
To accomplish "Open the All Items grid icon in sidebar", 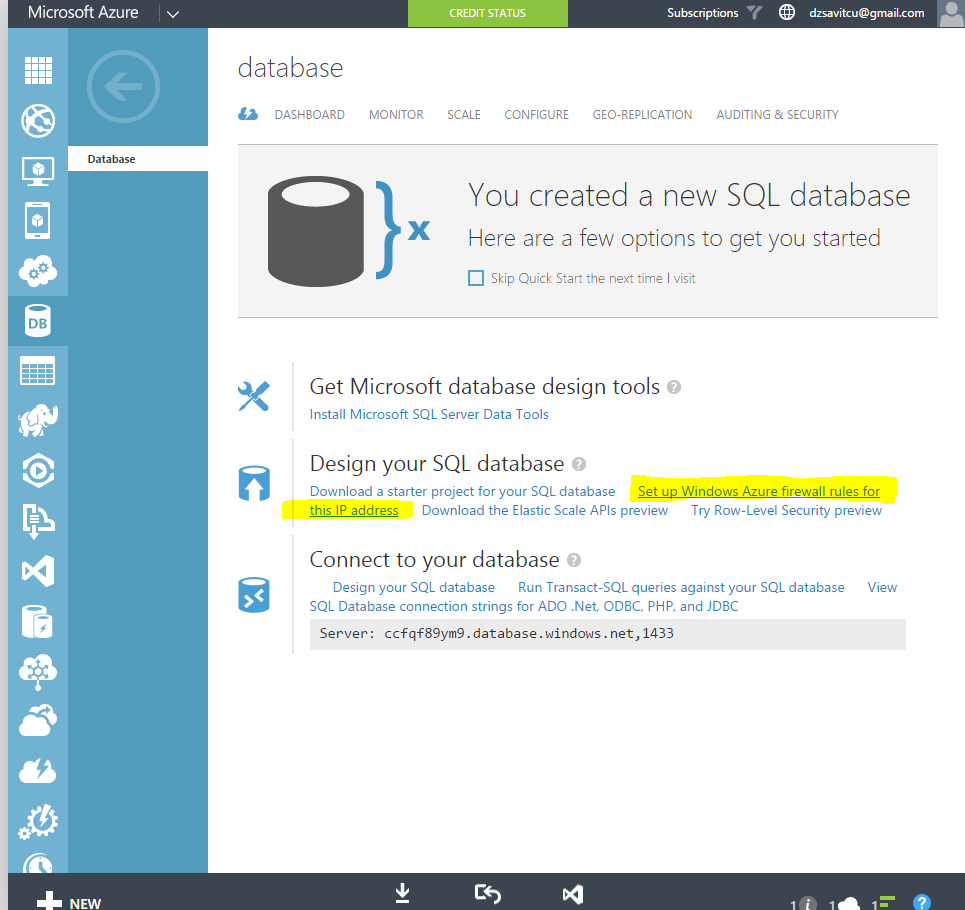I will 38,70.
